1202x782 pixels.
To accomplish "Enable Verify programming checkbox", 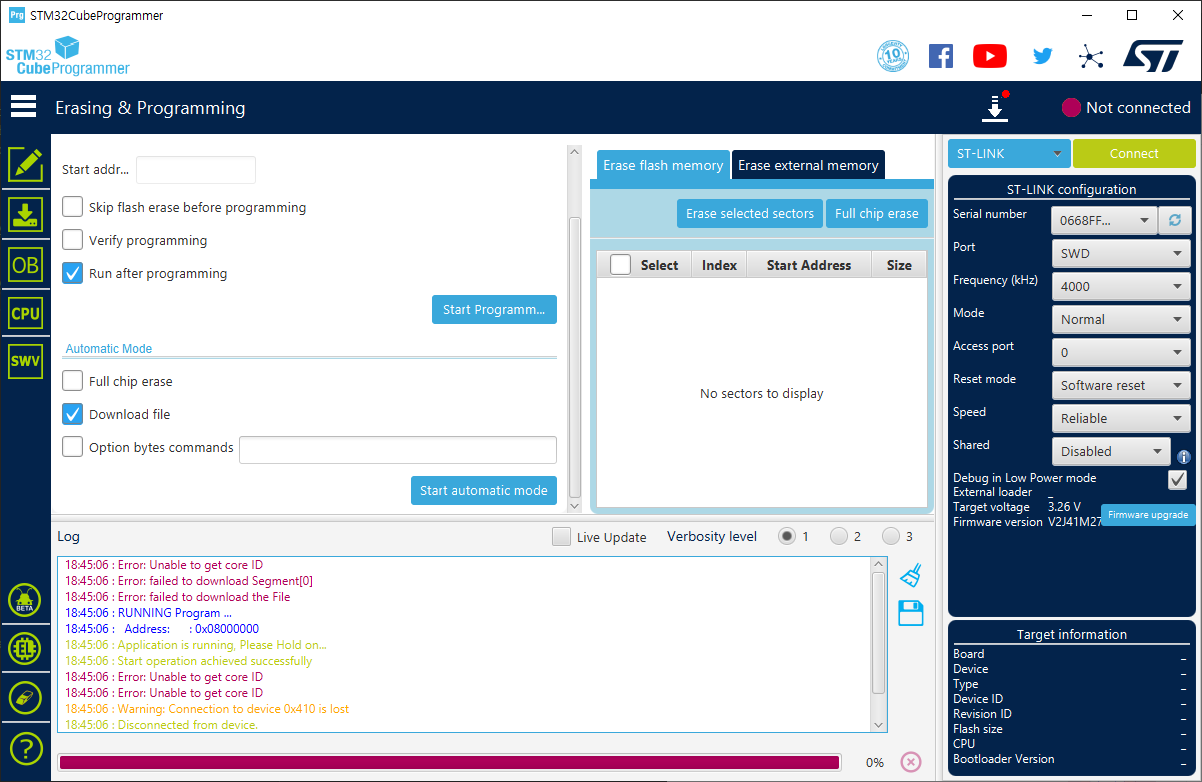I will (x=72, y=240).
